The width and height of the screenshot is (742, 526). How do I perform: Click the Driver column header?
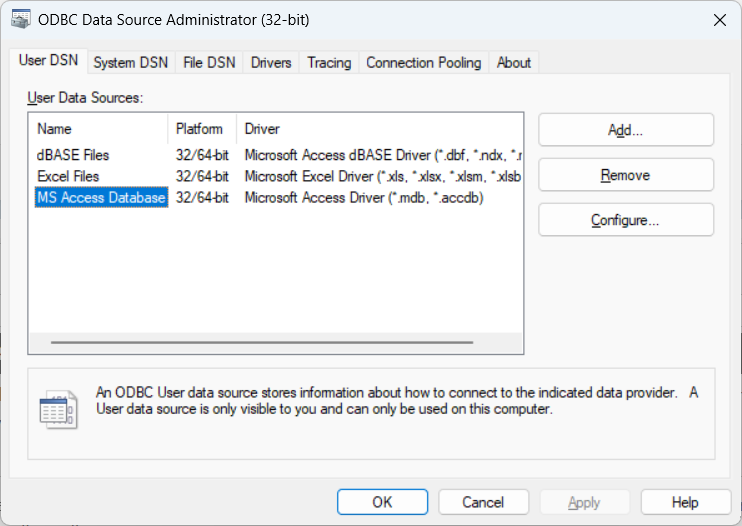click(380, 129)
